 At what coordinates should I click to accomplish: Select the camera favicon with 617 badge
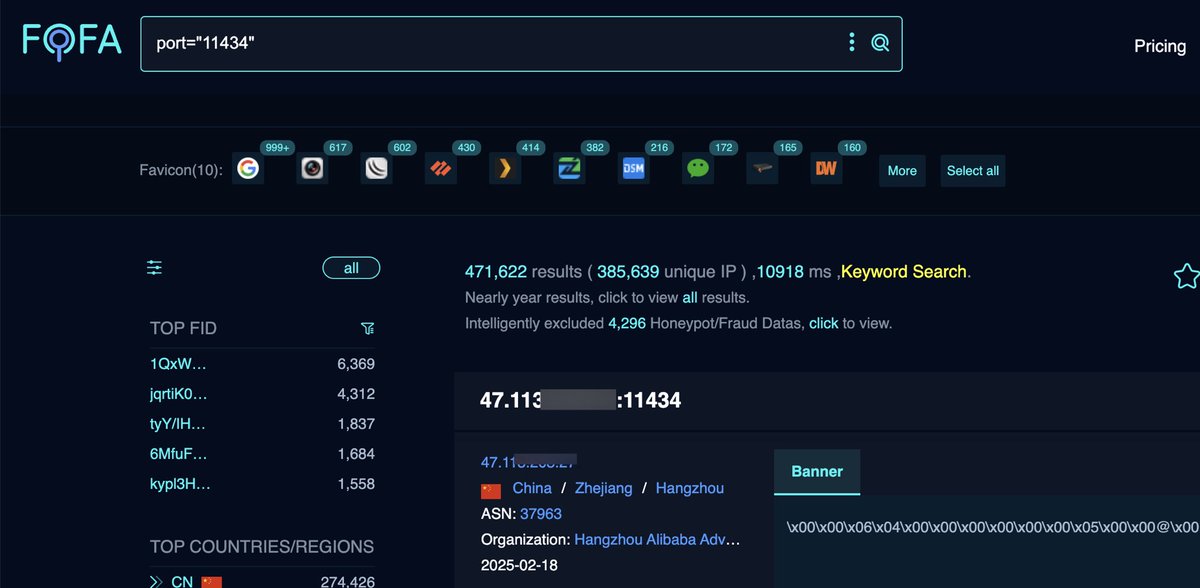pyautogui.click(x=312, y=169)
